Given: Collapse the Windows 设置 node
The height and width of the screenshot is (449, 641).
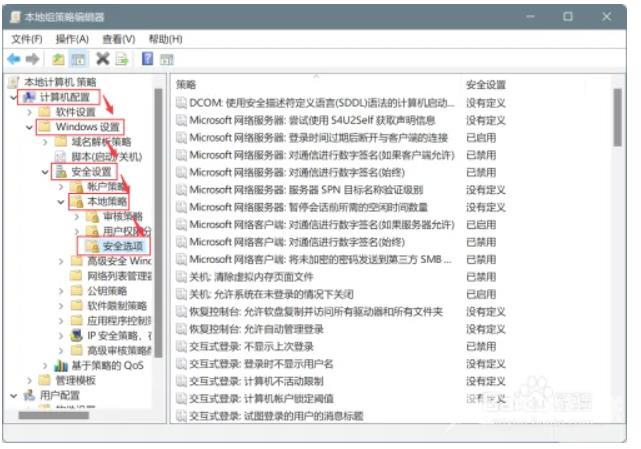Looking at the screenshot, I should click(29, 127).
